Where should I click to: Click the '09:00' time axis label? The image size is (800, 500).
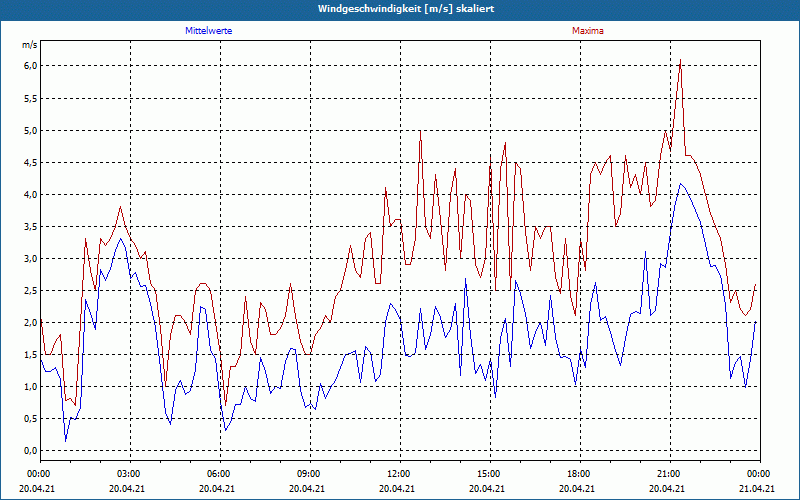point(308,474)
